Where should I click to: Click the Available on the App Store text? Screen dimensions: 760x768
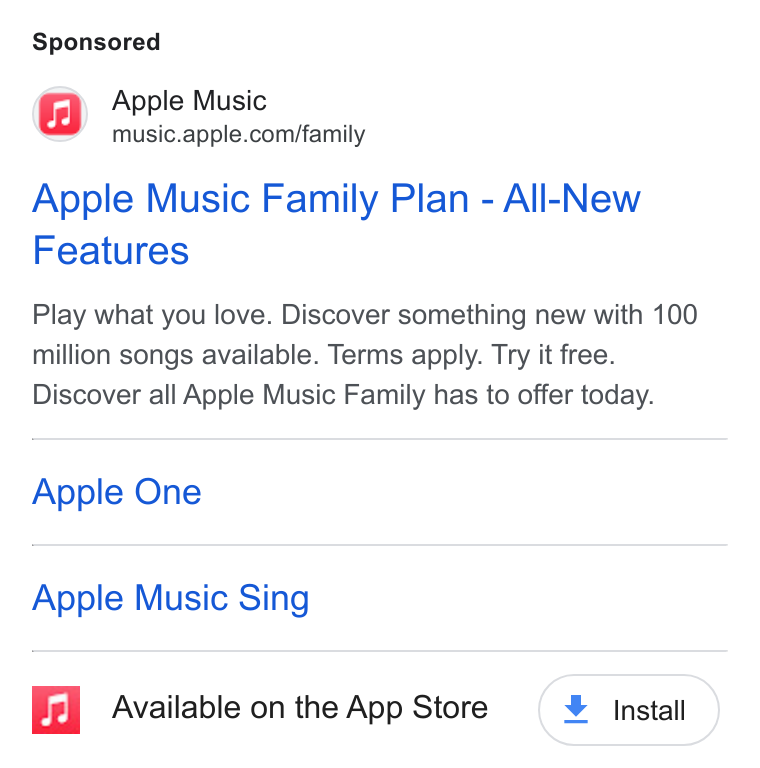tap(300, 708)
